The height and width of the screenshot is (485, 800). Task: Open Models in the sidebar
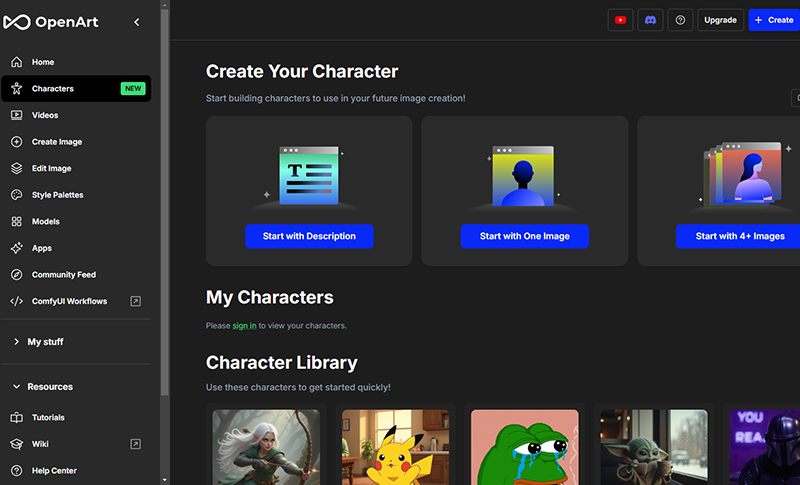[76, 221]
